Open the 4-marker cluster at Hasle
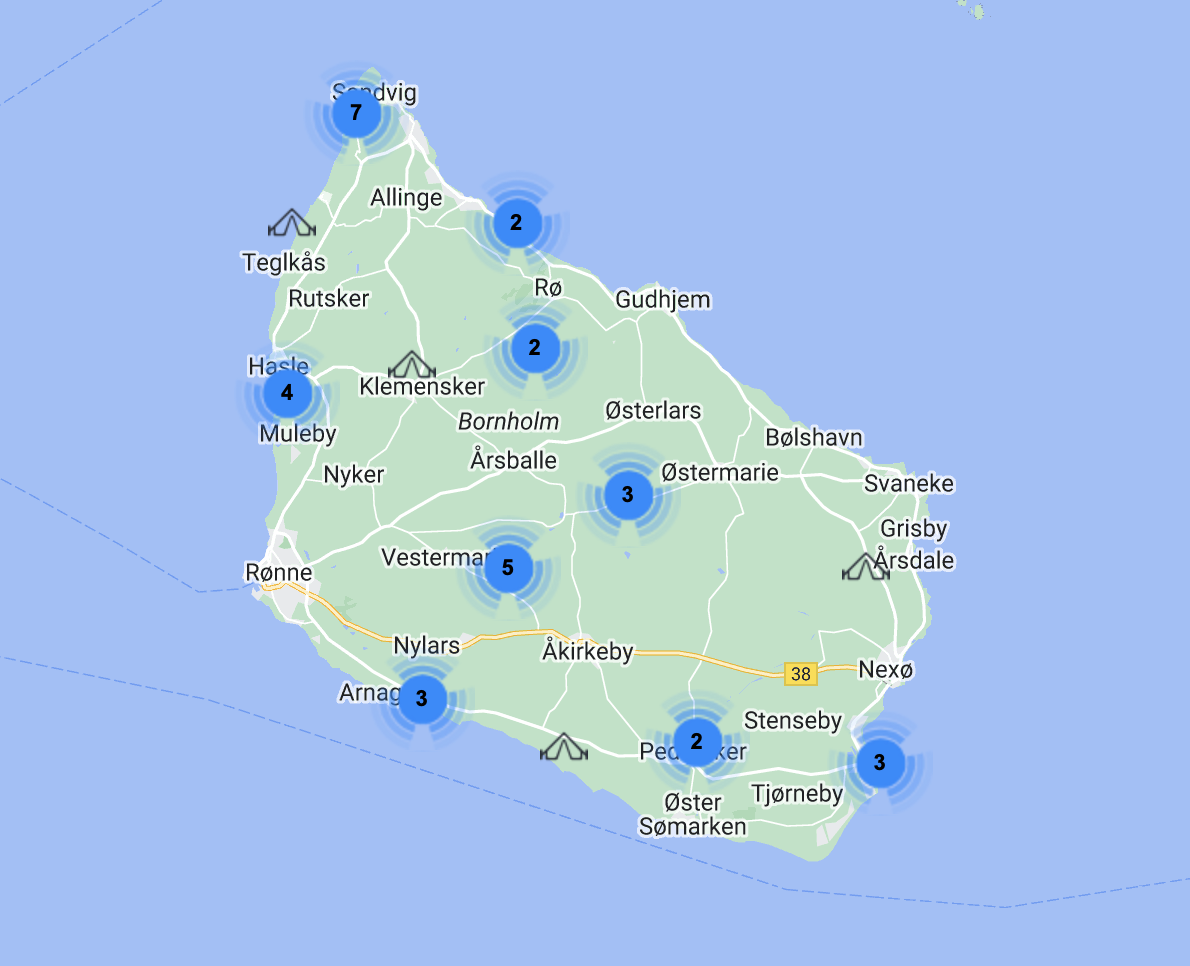 [287, 393]
